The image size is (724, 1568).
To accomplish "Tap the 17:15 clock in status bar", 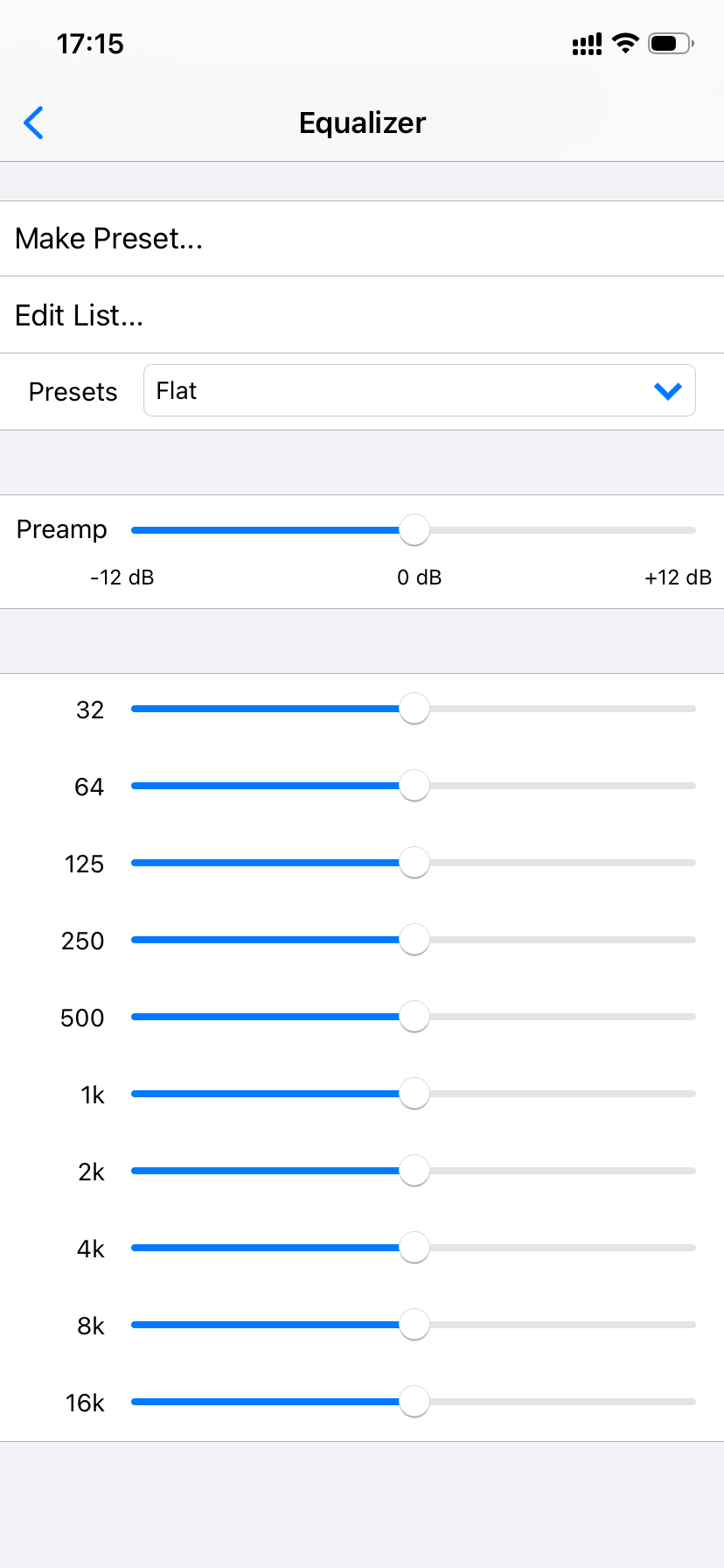I will [90, 44].
